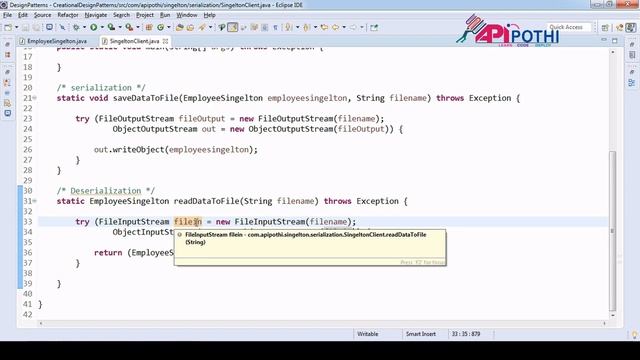Open the Navigate menu
This screenshot has width=640, height=360.
pos(96,15)
